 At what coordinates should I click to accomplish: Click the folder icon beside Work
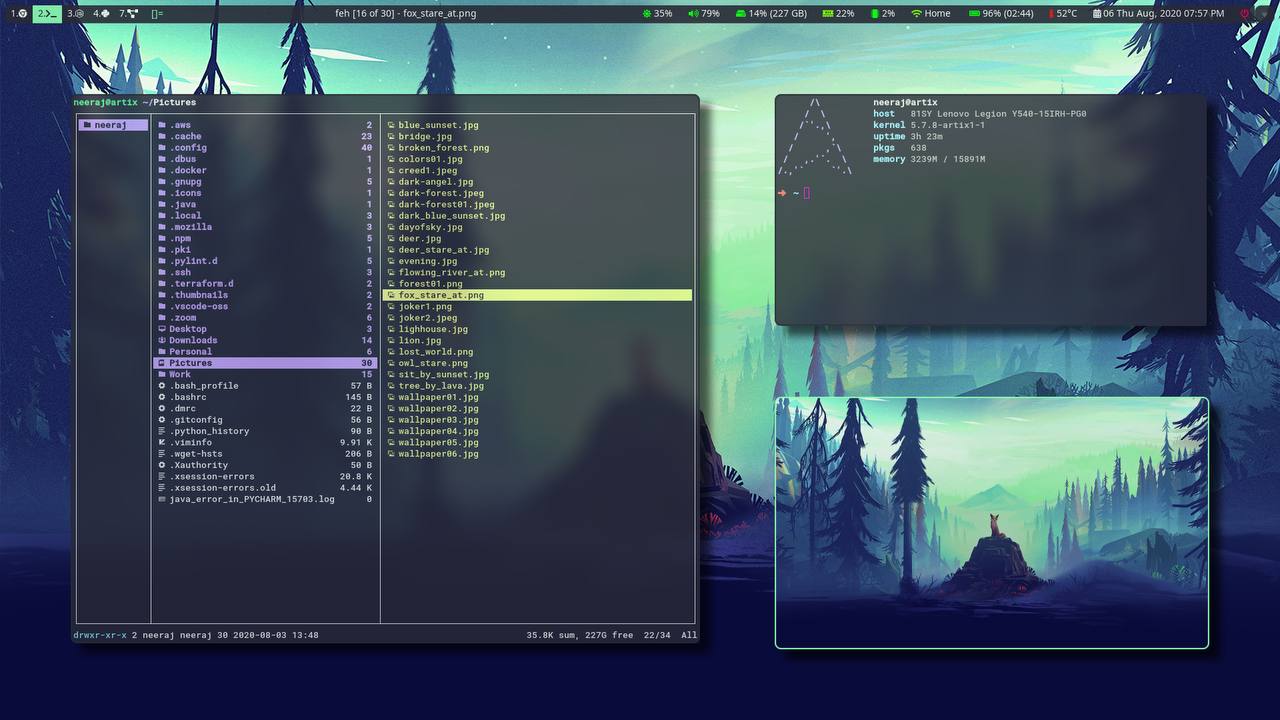click(x=162, y=374)
